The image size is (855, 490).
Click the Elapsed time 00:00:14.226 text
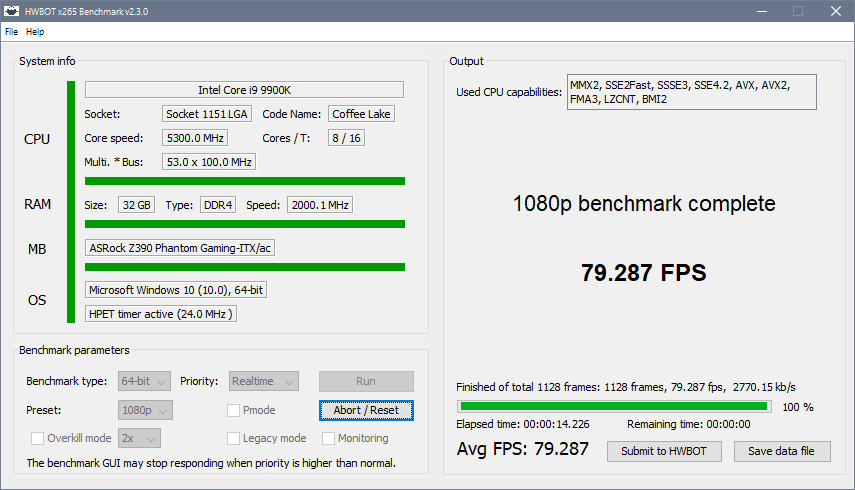[x=523, y=424]
